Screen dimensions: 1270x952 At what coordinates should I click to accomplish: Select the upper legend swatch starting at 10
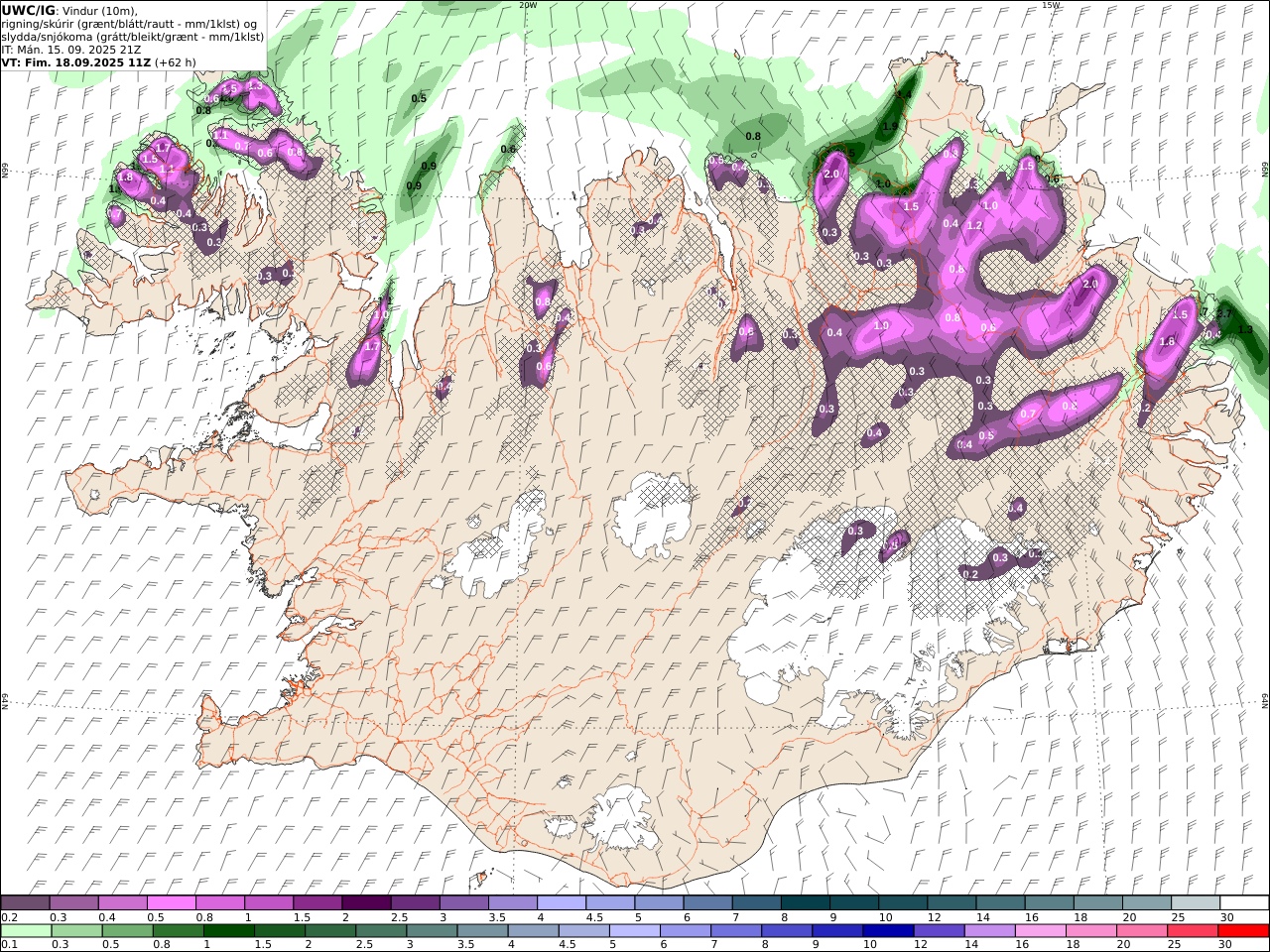click(902, 902)
